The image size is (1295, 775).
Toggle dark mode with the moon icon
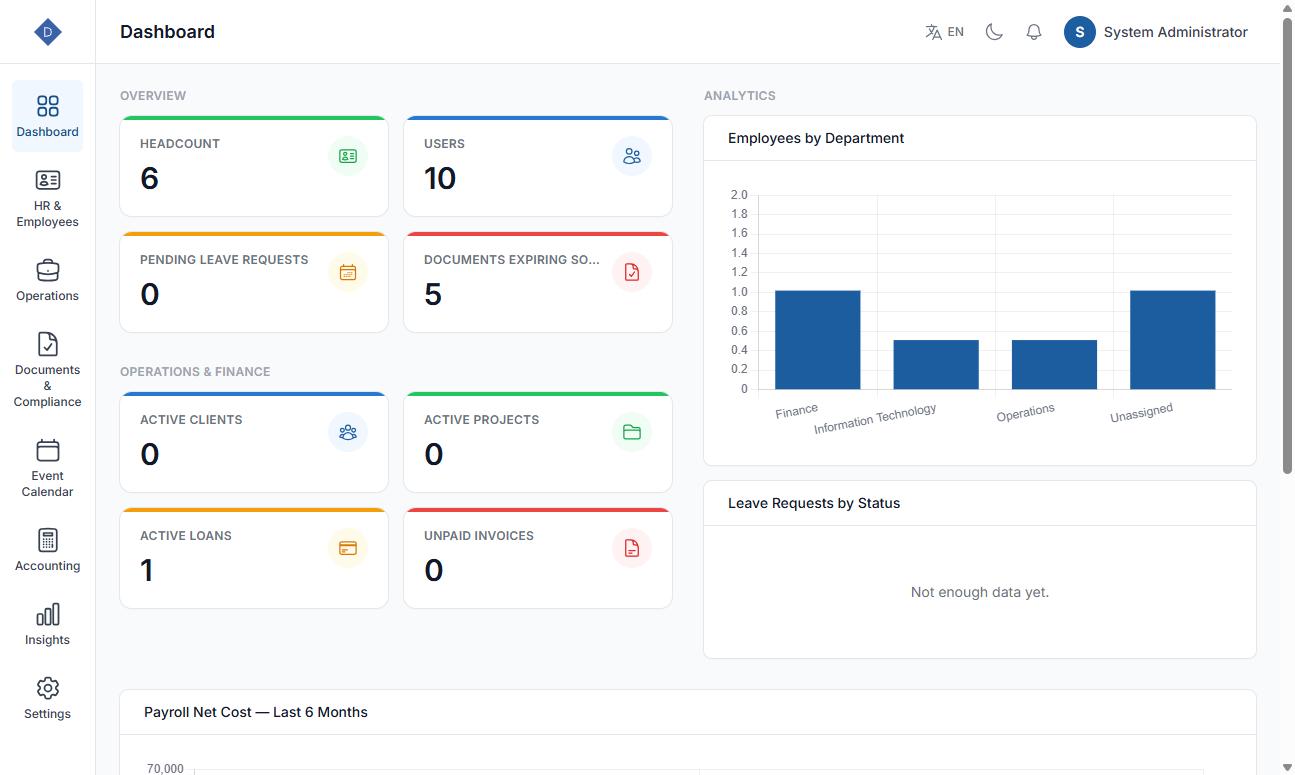pyautogui.click(x=994, y=32)
